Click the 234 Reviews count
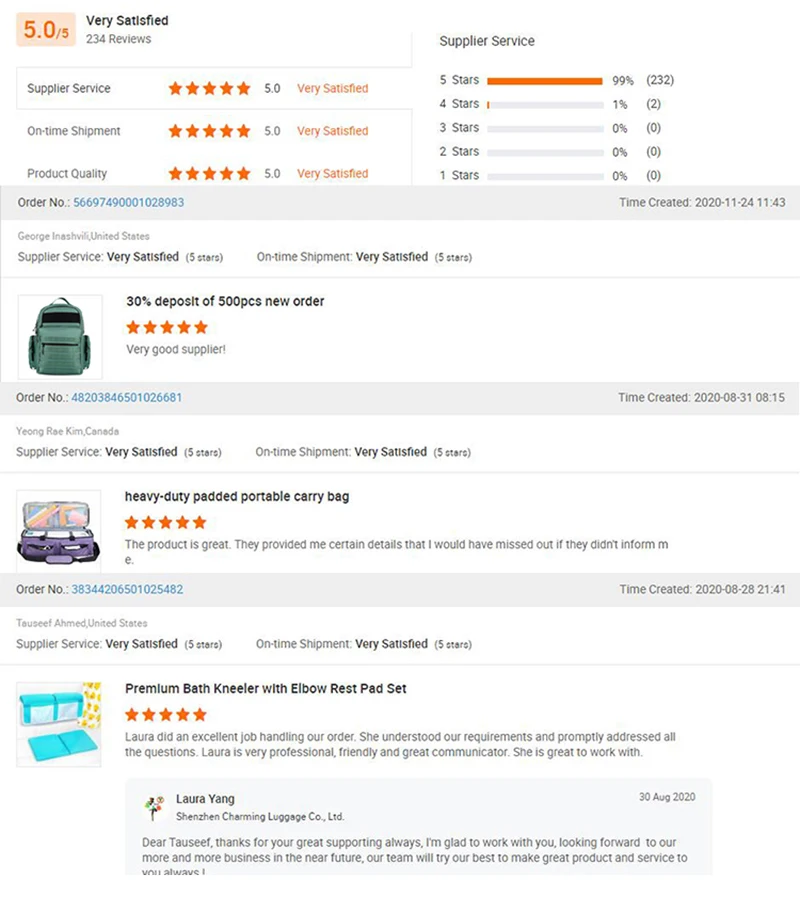This screenshot has height=907, width=800. (118, 39)
